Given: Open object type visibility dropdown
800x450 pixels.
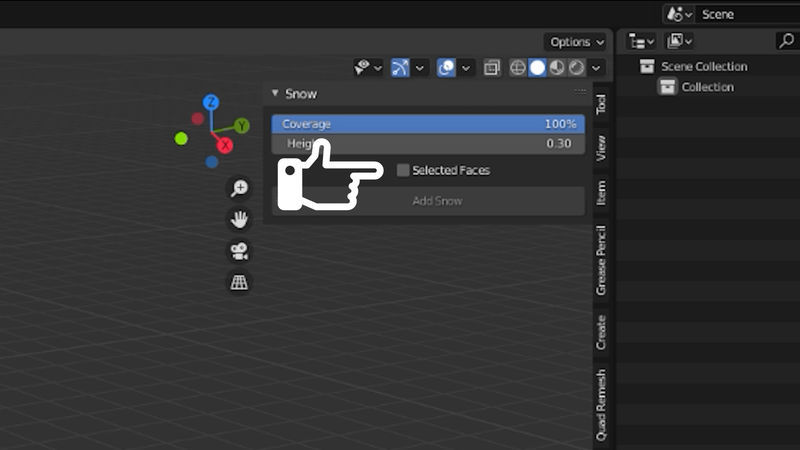Looking at the screenshot, I should click(368, 68).
